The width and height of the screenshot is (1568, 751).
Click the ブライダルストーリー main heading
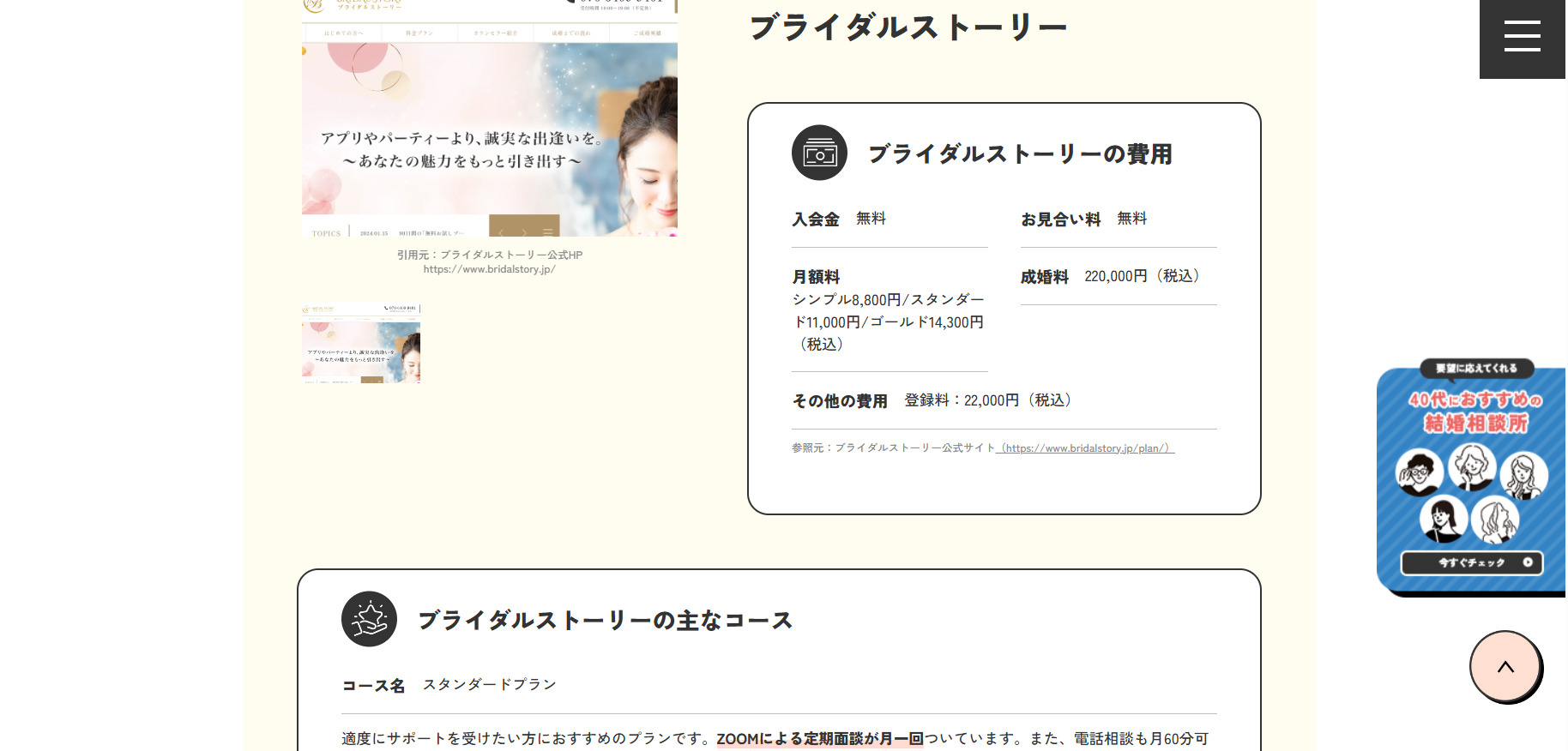tap(908, 27)
